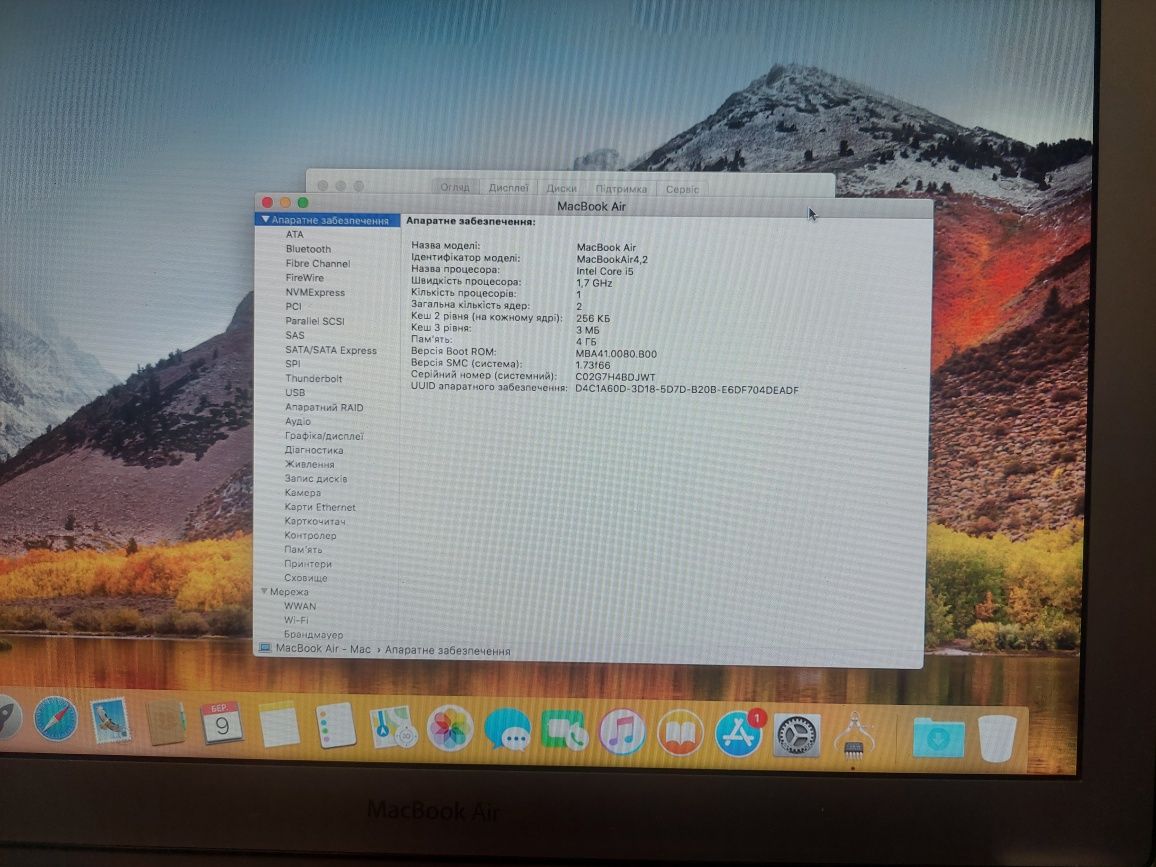Screen dimensions: 1156x867
Task: Switch to Сервіс tab in back window
Action: pyautogui.click(x=682, y=189)
